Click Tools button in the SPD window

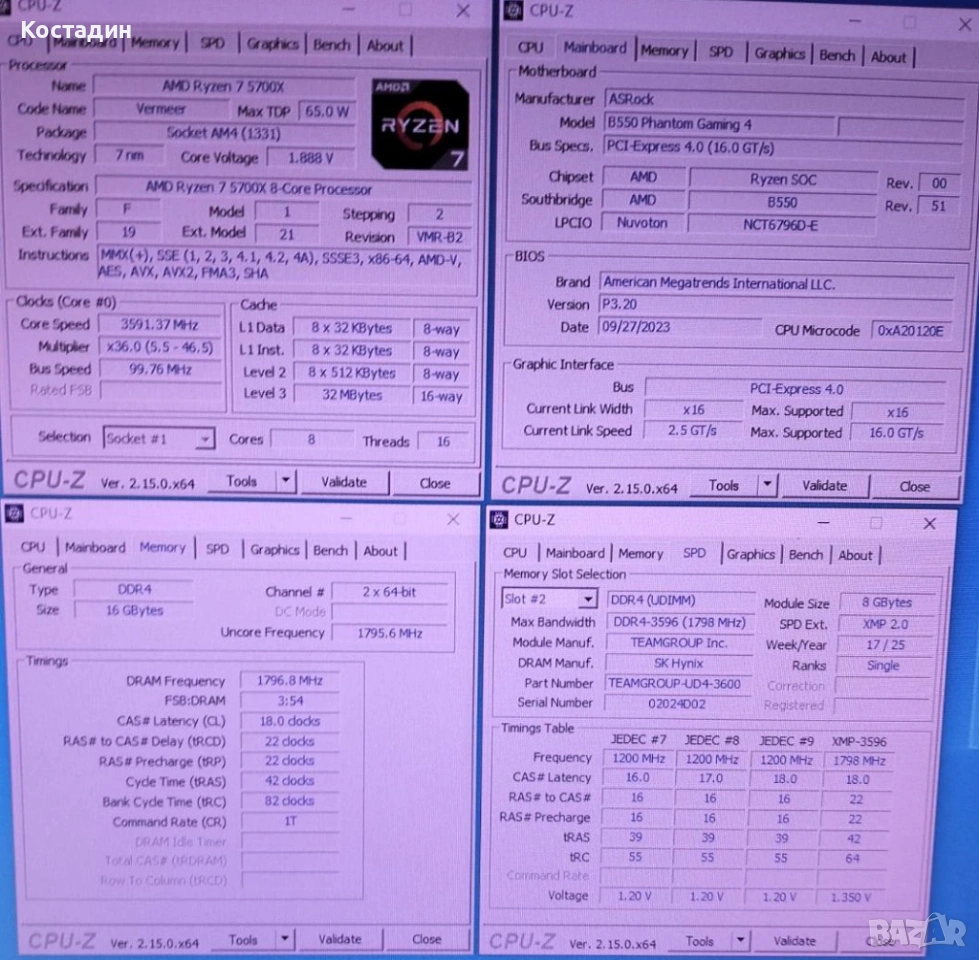coord(699,940)
